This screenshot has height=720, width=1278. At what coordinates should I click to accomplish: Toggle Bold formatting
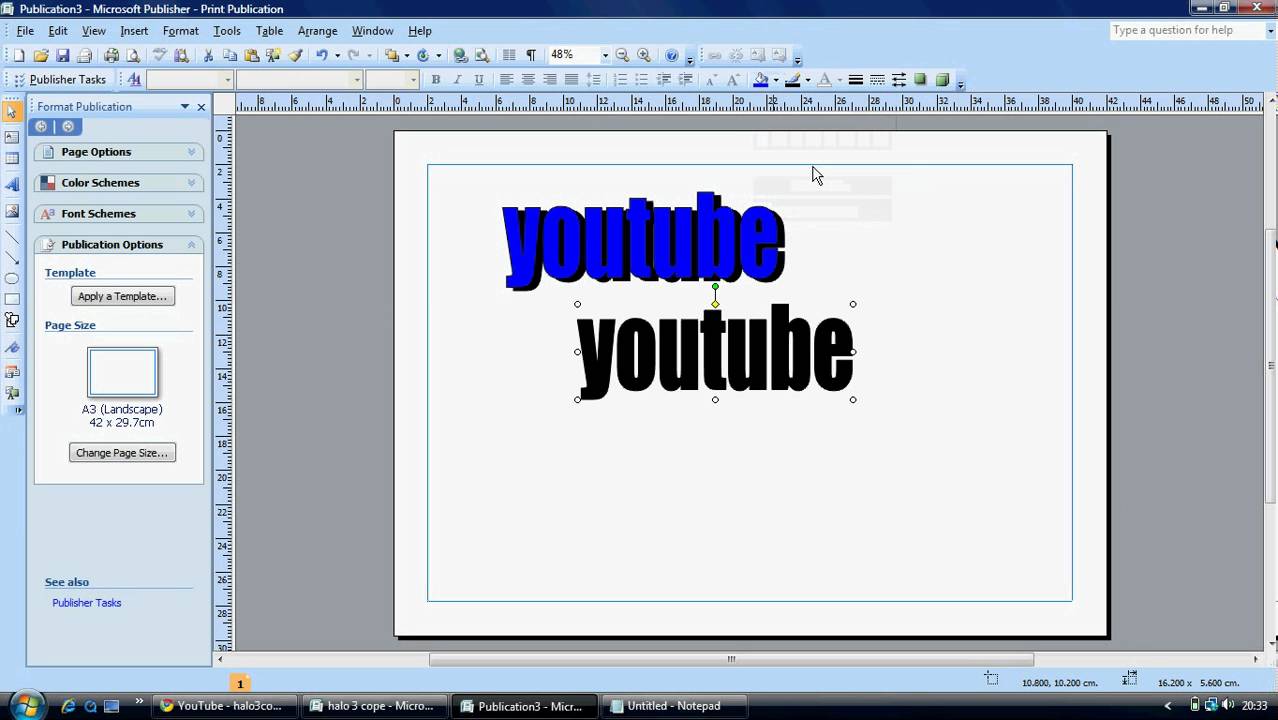pyautogui.click(x=435, y=80)
